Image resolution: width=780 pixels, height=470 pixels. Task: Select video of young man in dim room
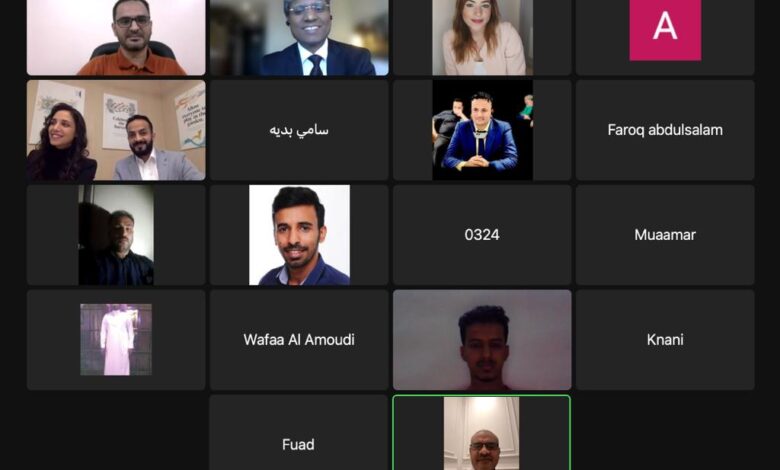482,340
